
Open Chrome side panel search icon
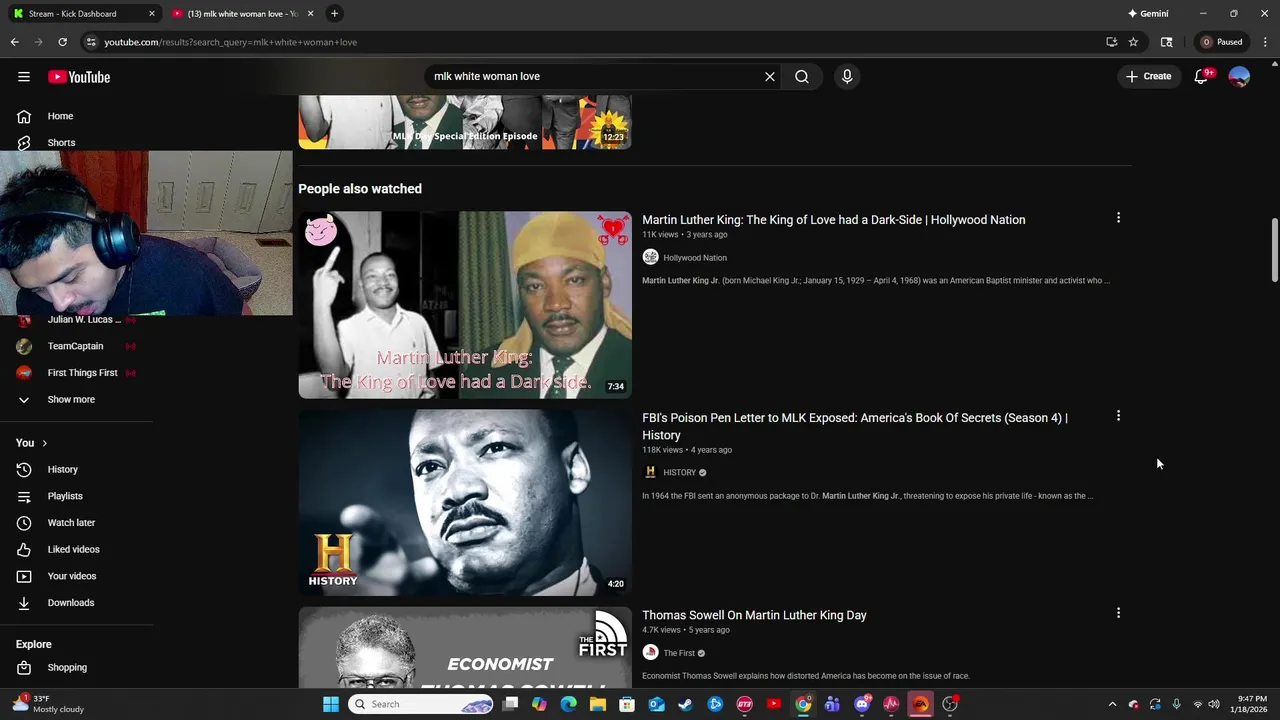1166,42
